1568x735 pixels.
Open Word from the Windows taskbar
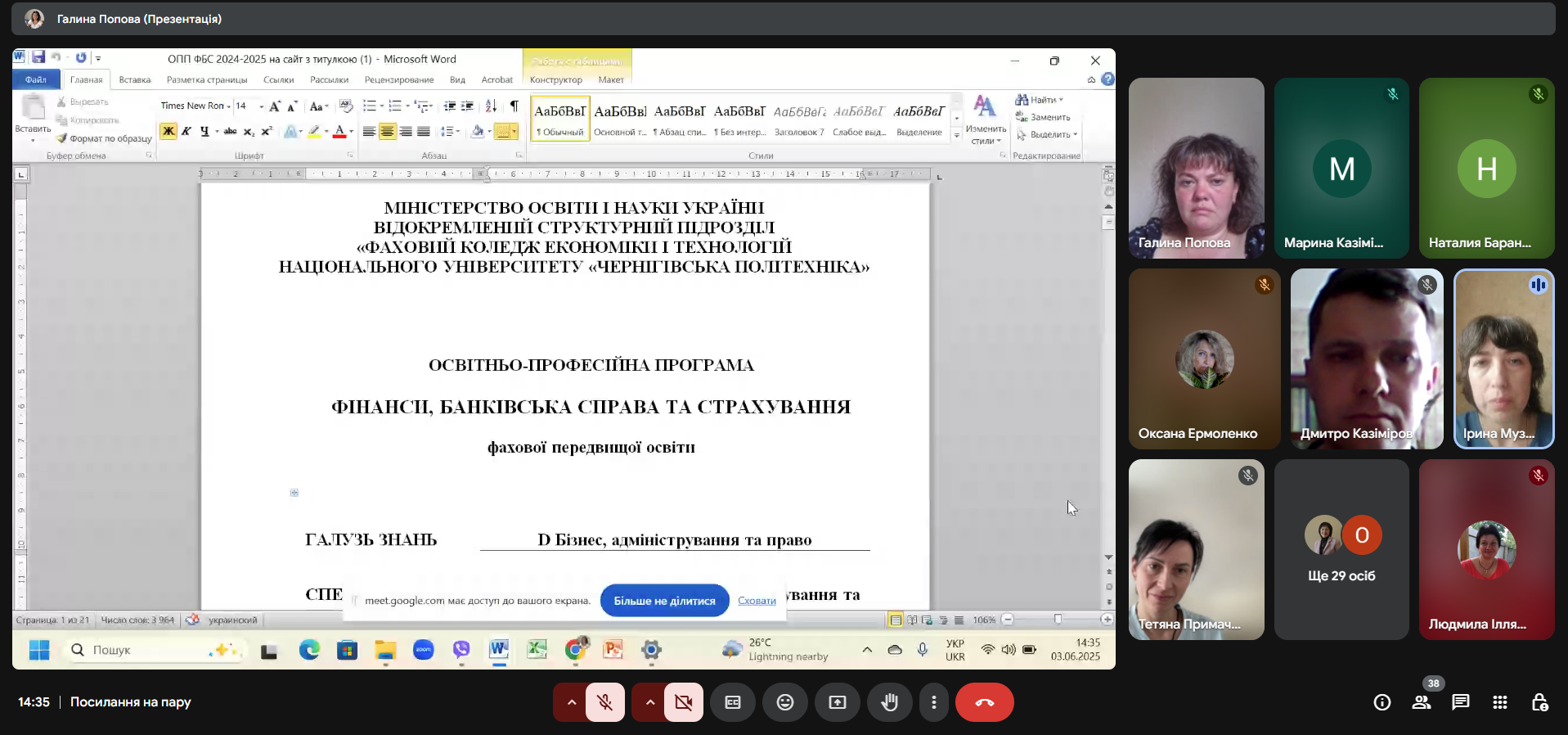point(499,650)
